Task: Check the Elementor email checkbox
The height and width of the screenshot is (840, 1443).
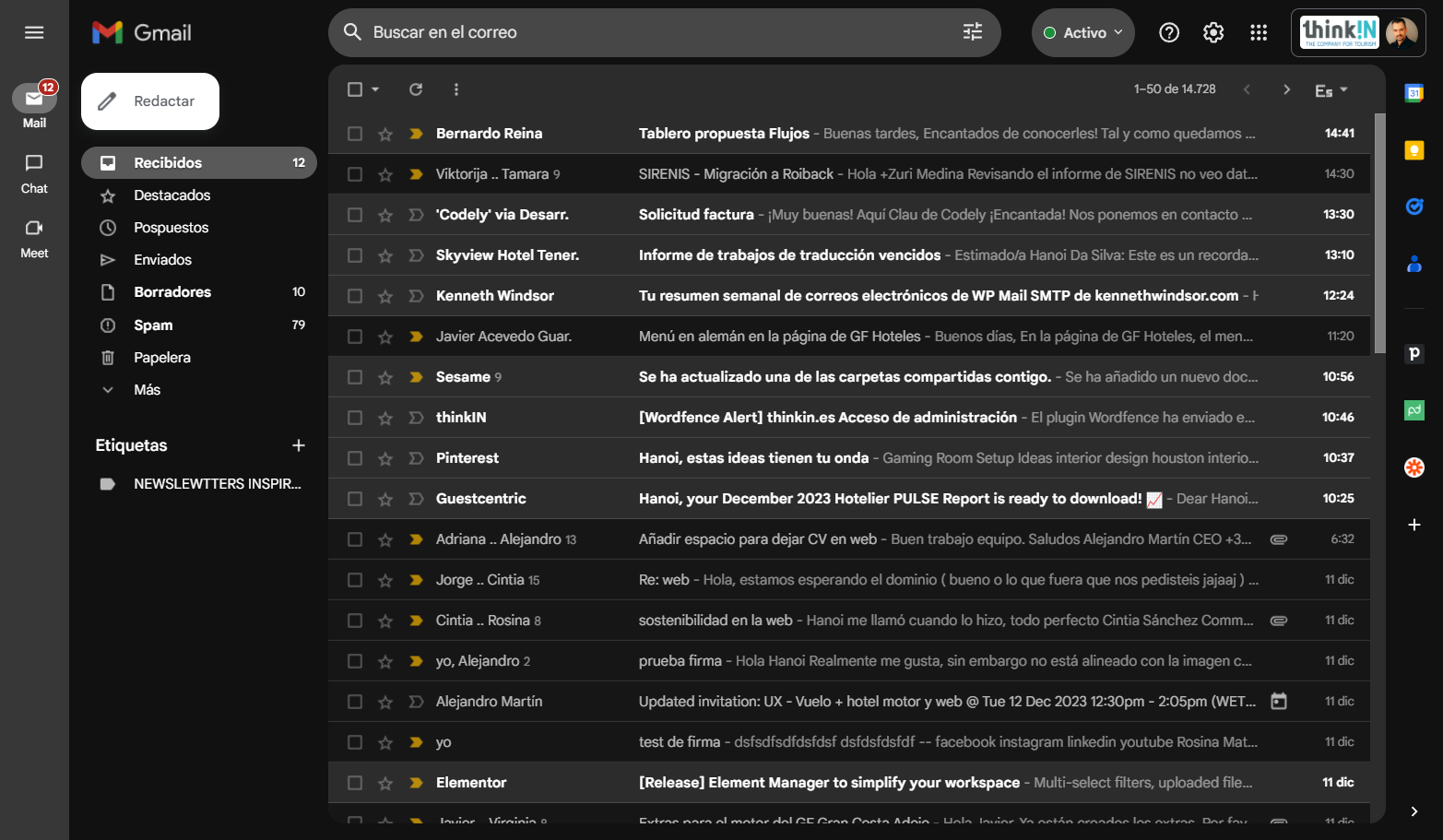Action: [355, 783]
